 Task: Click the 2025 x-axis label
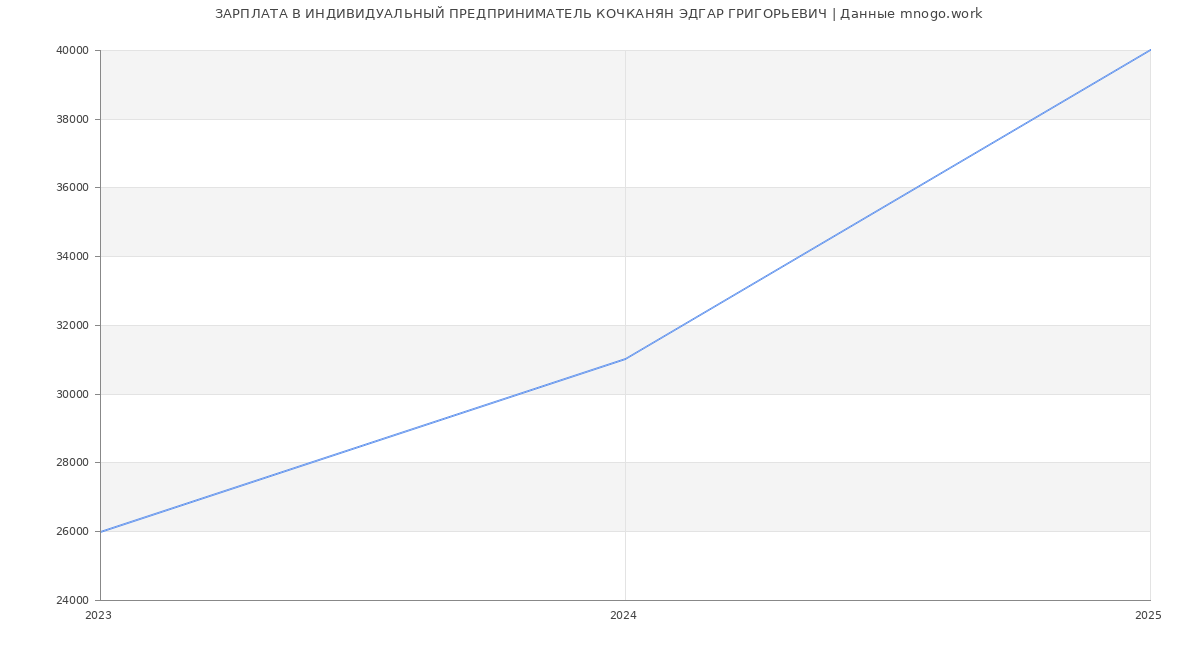1148,616
